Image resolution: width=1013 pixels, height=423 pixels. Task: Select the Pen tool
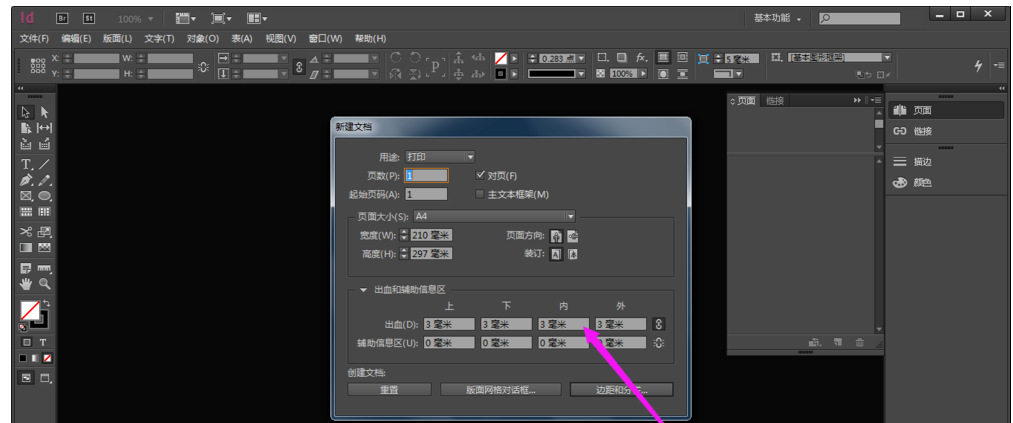click(x=26, y=180)
